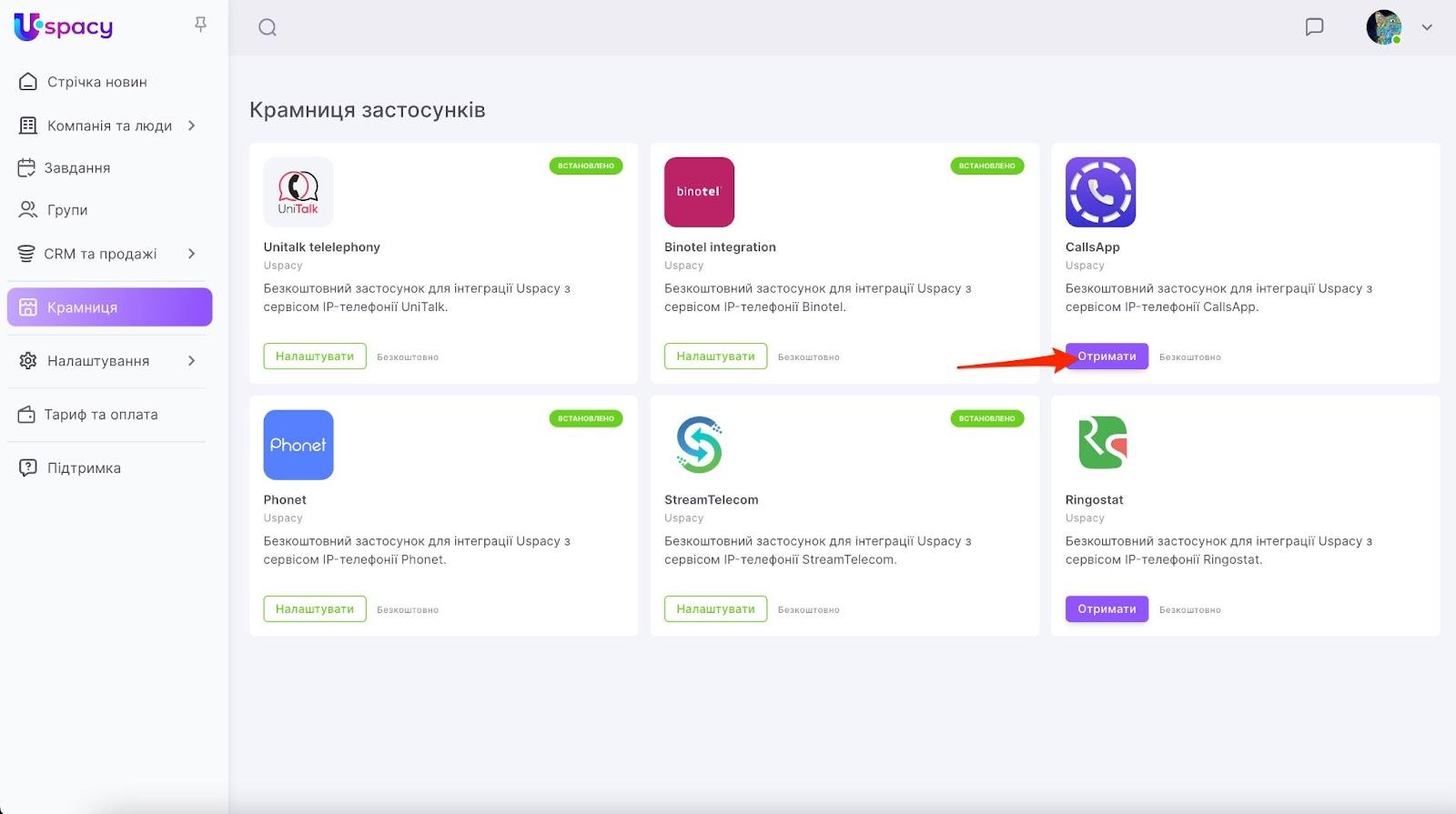Open Компанія та люди menu item
The image size is (1456, 814).
click(109, 126)
